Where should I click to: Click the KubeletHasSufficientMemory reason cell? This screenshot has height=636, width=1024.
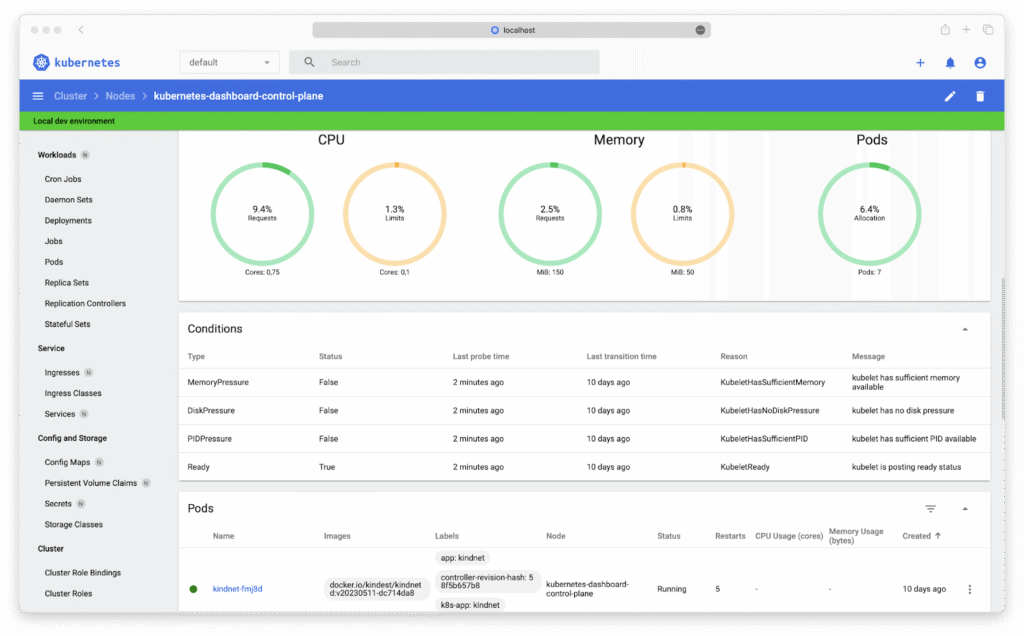[x=773, y=383]
